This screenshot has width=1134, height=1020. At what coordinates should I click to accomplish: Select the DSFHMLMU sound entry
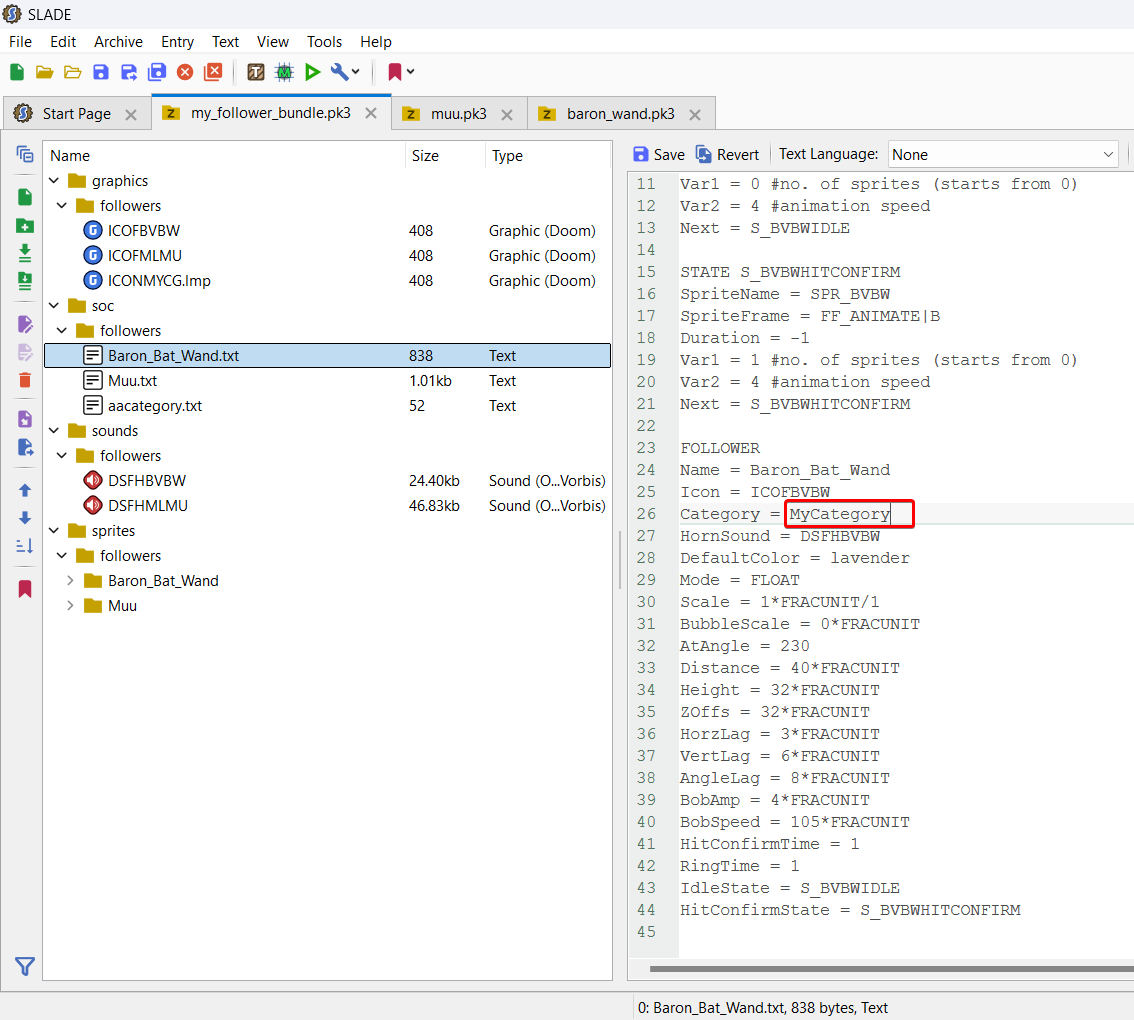pyautogui.click(x=328, y=506)
